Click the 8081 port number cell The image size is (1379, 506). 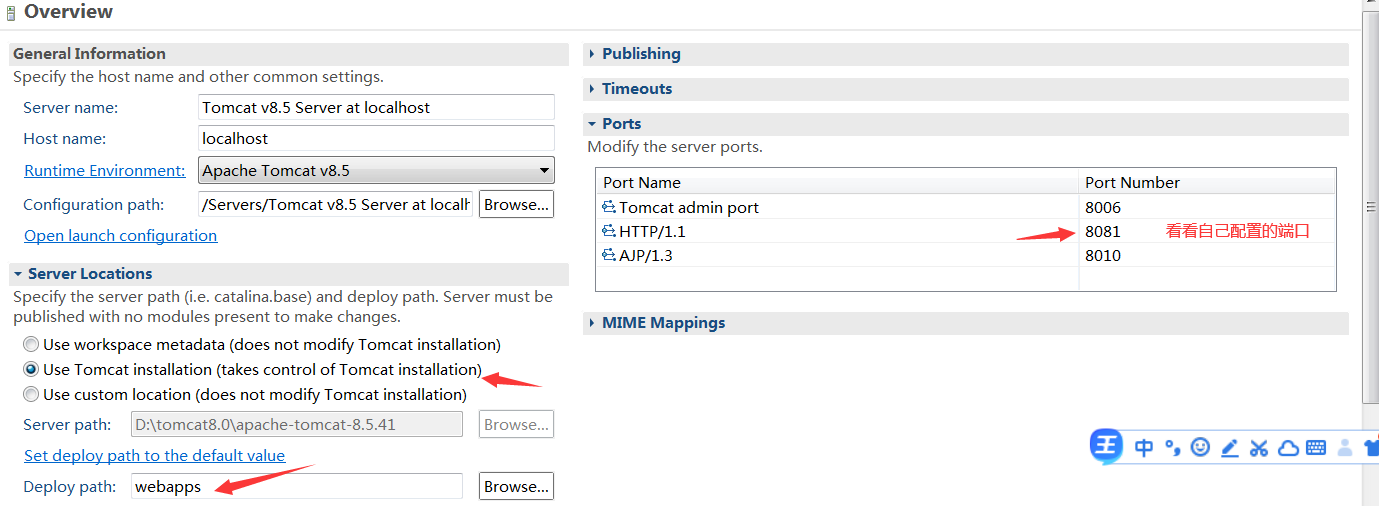coord(1207,231)
